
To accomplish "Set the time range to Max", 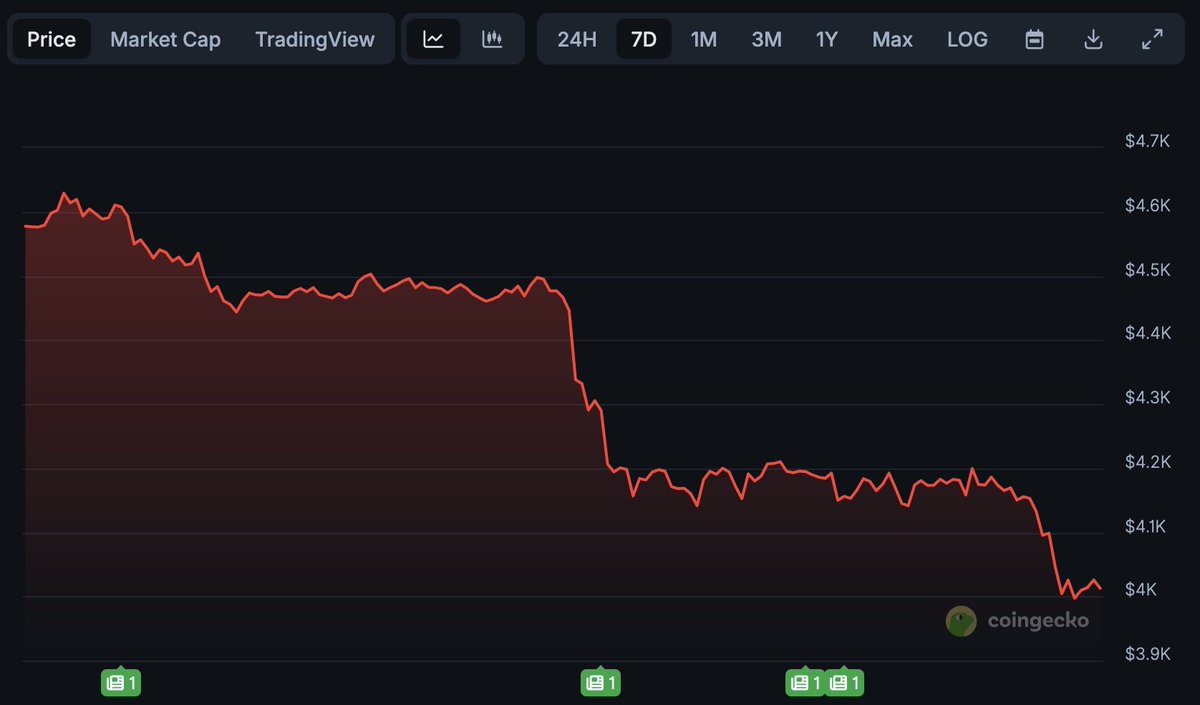I will pyautogui.click(x=892, y=39).
